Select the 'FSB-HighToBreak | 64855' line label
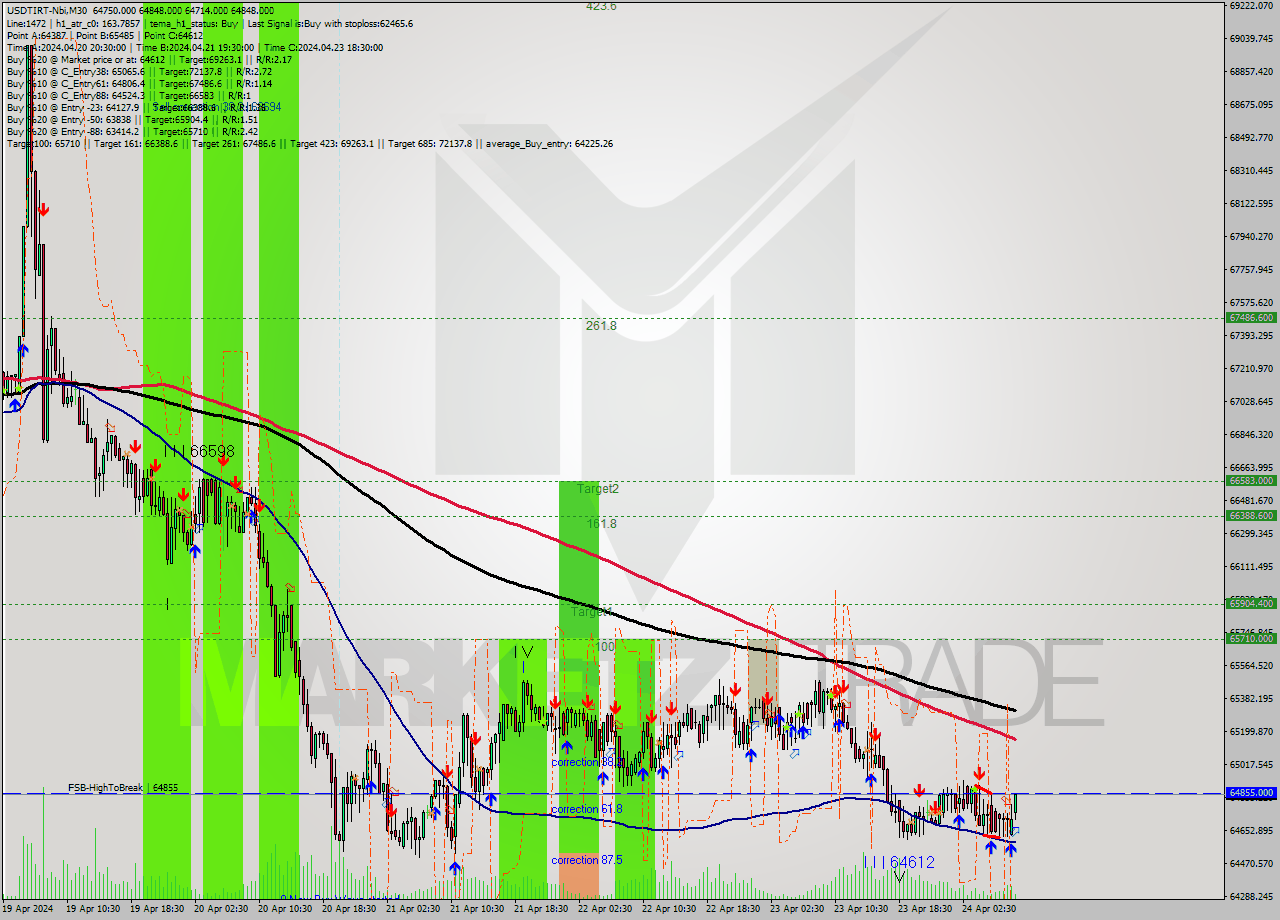This screenshot has height=920, width=1280. click(123, 788)
